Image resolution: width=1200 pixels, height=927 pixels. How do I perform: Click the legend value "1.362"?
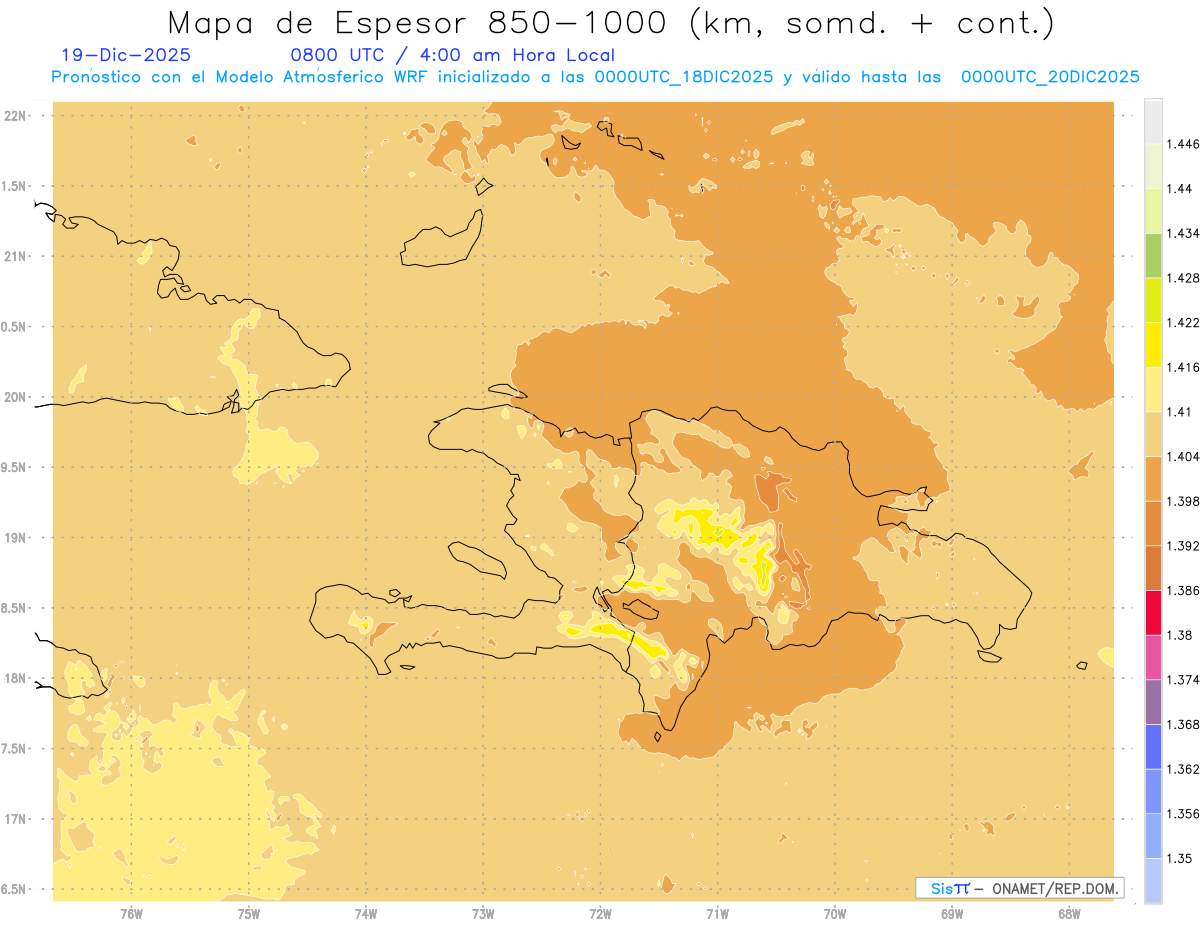(1183, 769)
